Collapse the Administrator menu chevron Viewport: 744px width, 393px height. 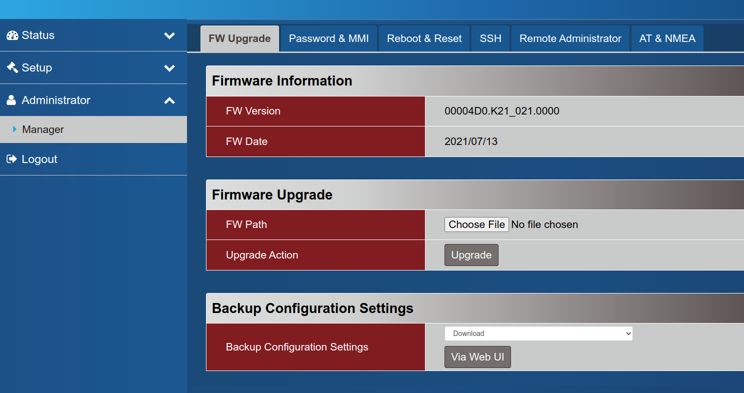(x=169, y=100)
